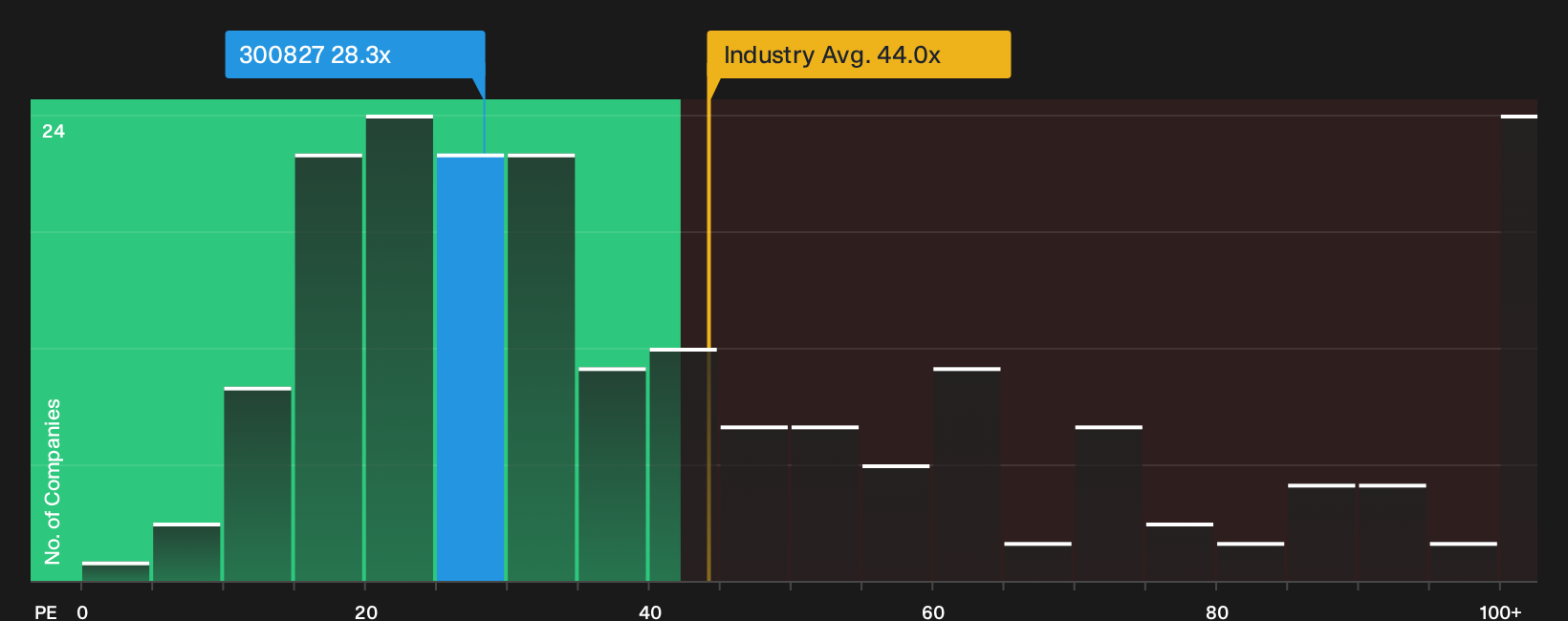Click the "No. of Companies" axis title
Viewport: 1568px width, 621px height.
(x=53, y=482)
